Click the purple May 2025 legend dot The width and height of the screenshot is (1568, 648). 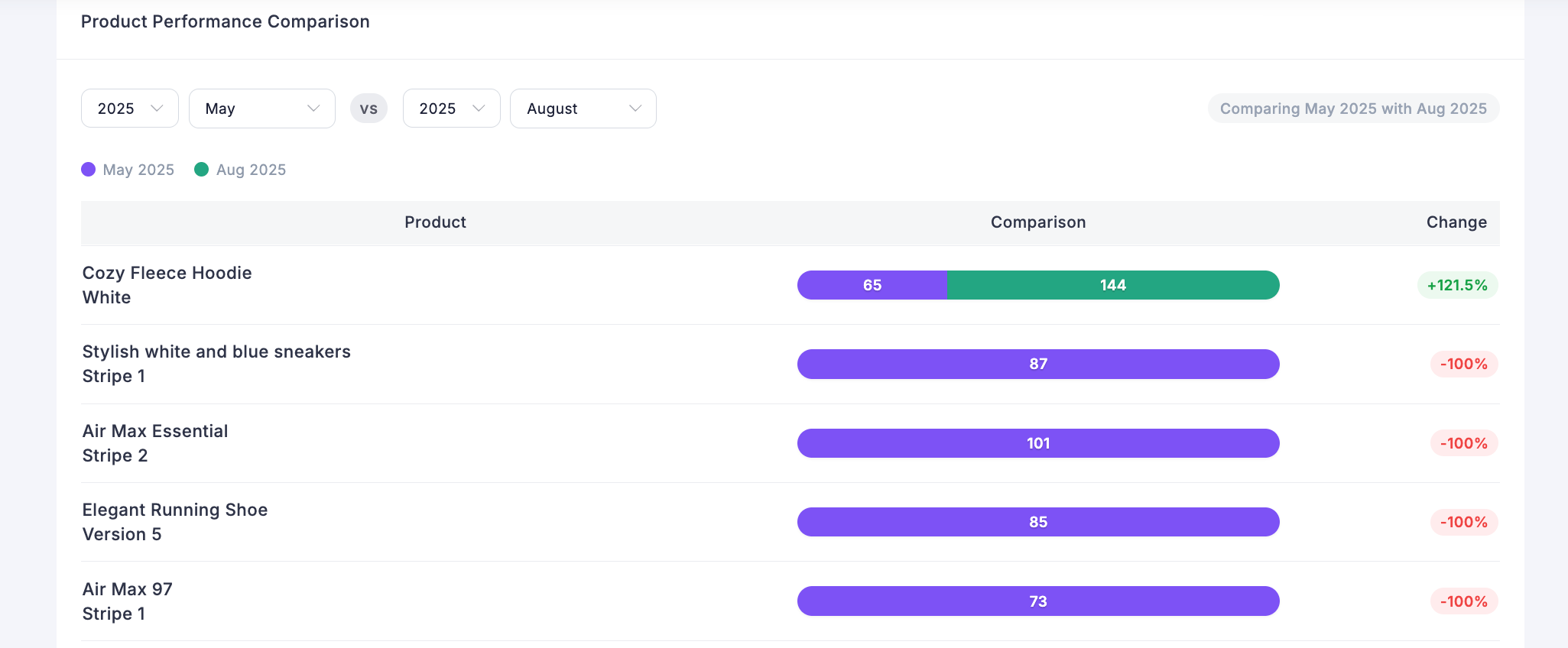[x=89, y=170]
